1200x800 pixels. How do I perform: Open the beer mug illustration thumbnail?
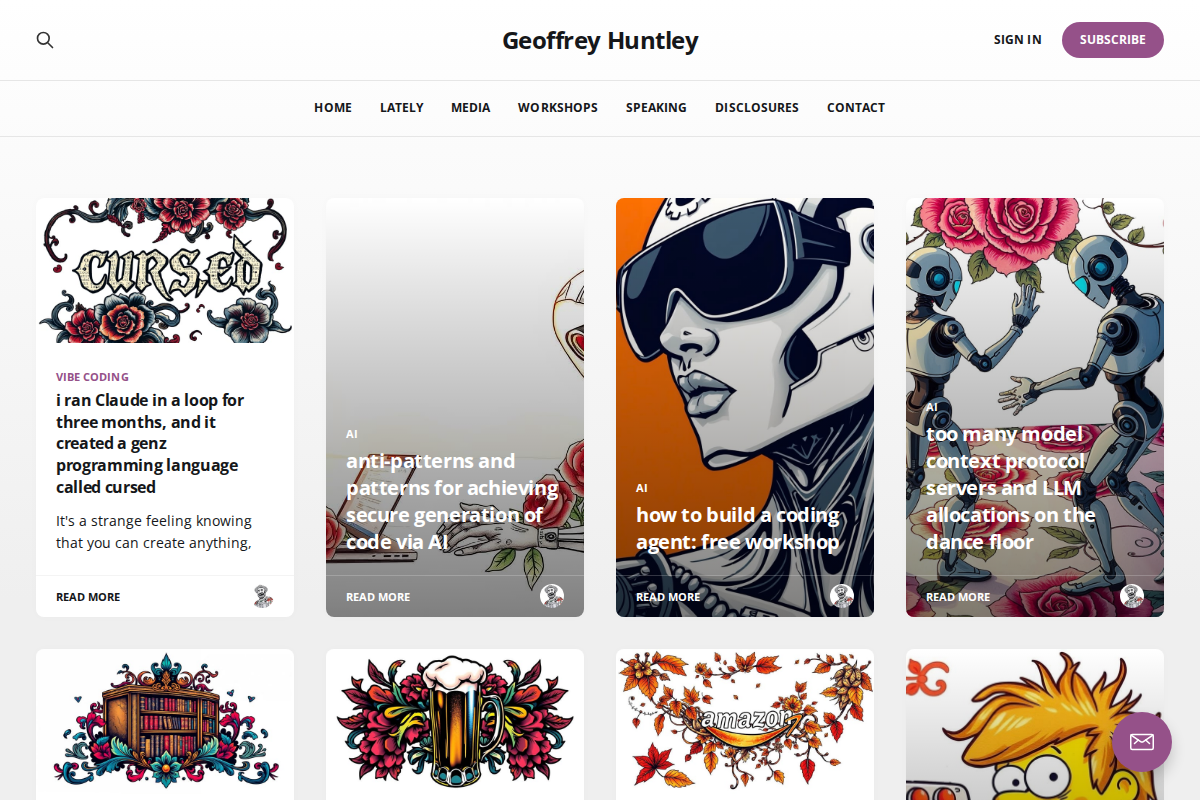455,724
